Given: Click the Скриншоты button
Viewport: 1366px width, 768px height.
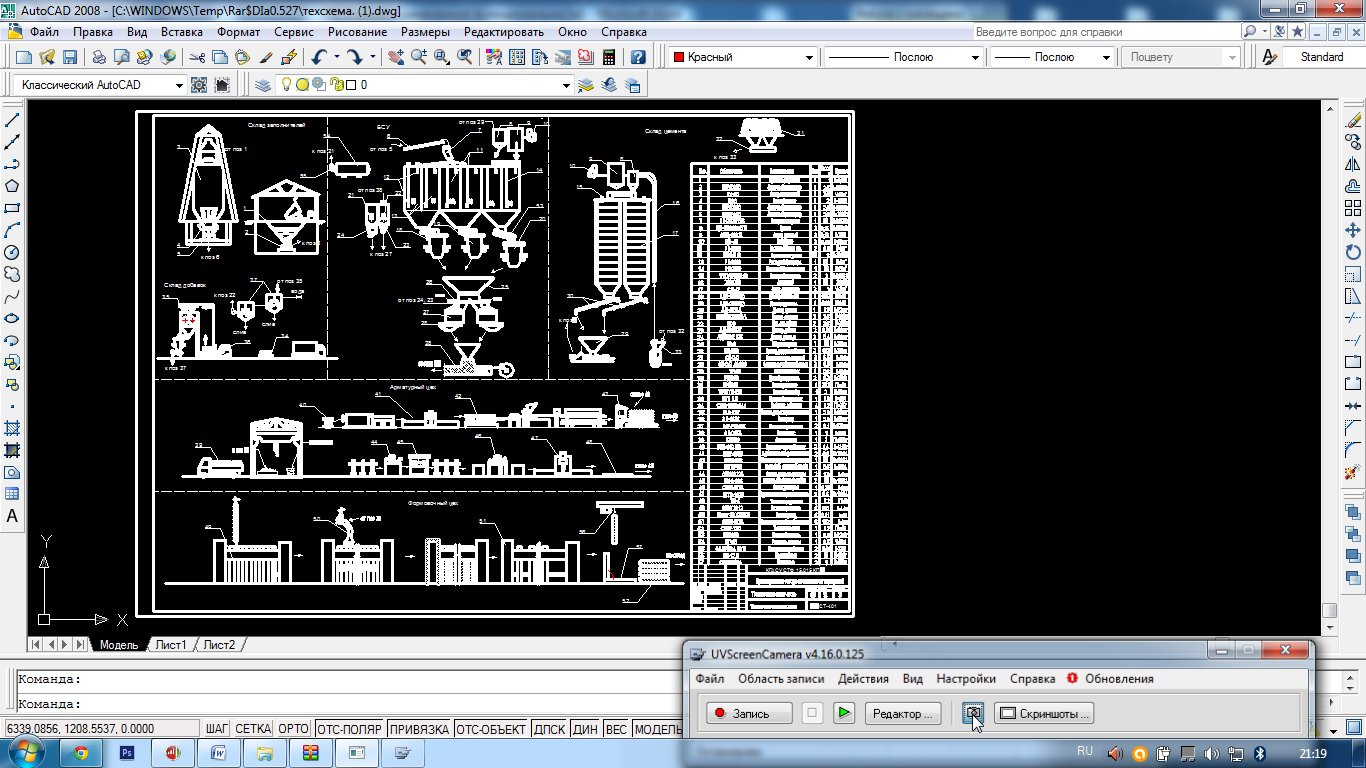Looking at the screenshot, I should click(1044, 713).
